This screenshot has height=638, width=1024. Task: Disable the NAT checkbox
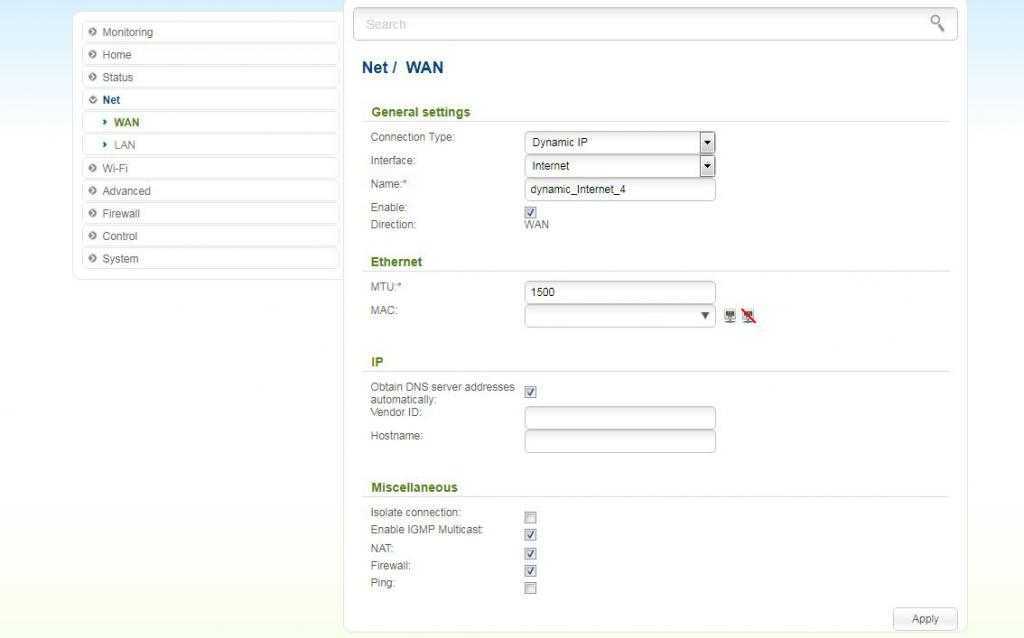[x=530, y=553]
